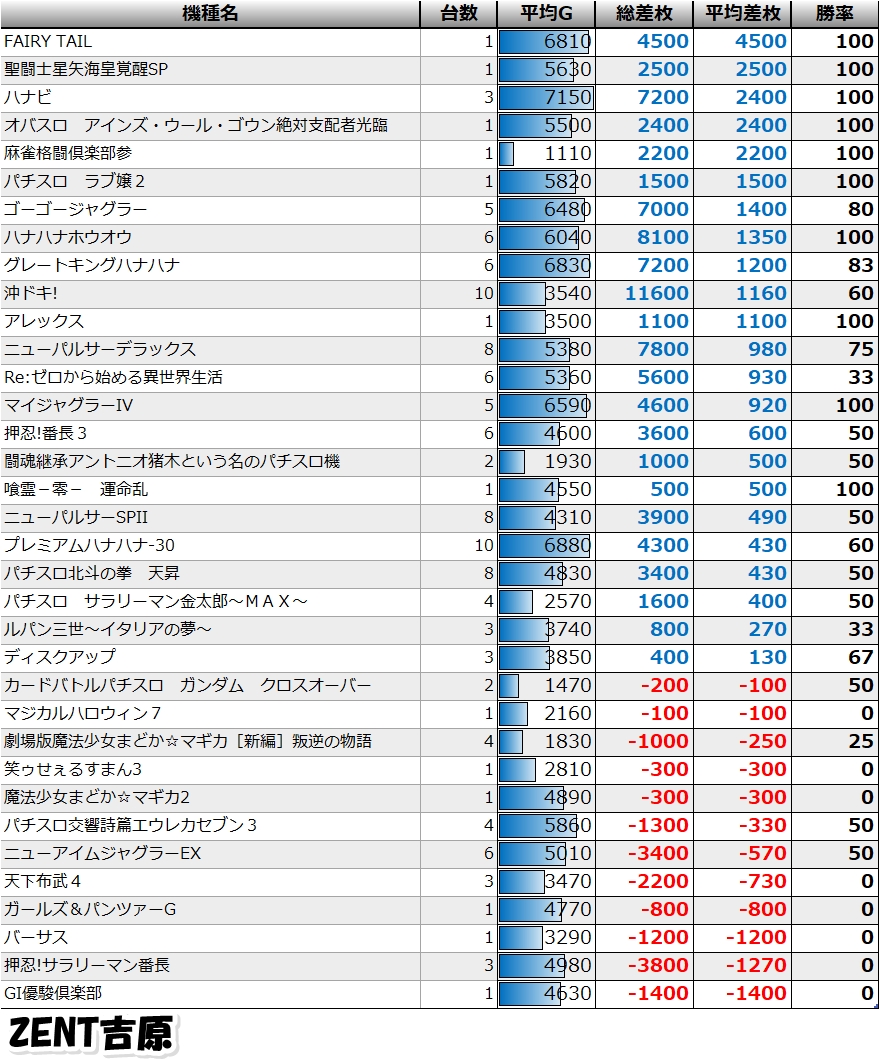Click the 勝率 column header

pos(835,14)
